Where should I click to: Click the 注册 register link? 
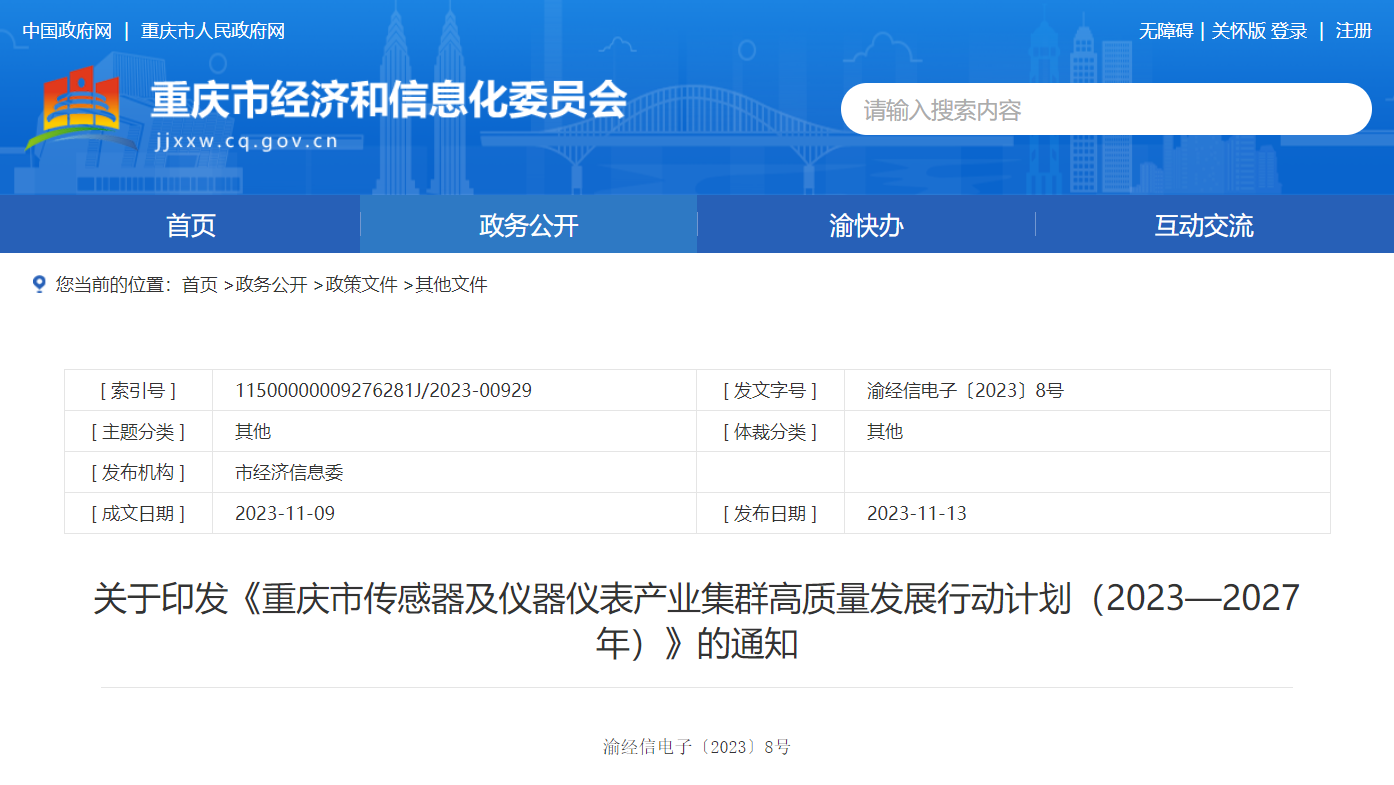tap(1354, 31)
